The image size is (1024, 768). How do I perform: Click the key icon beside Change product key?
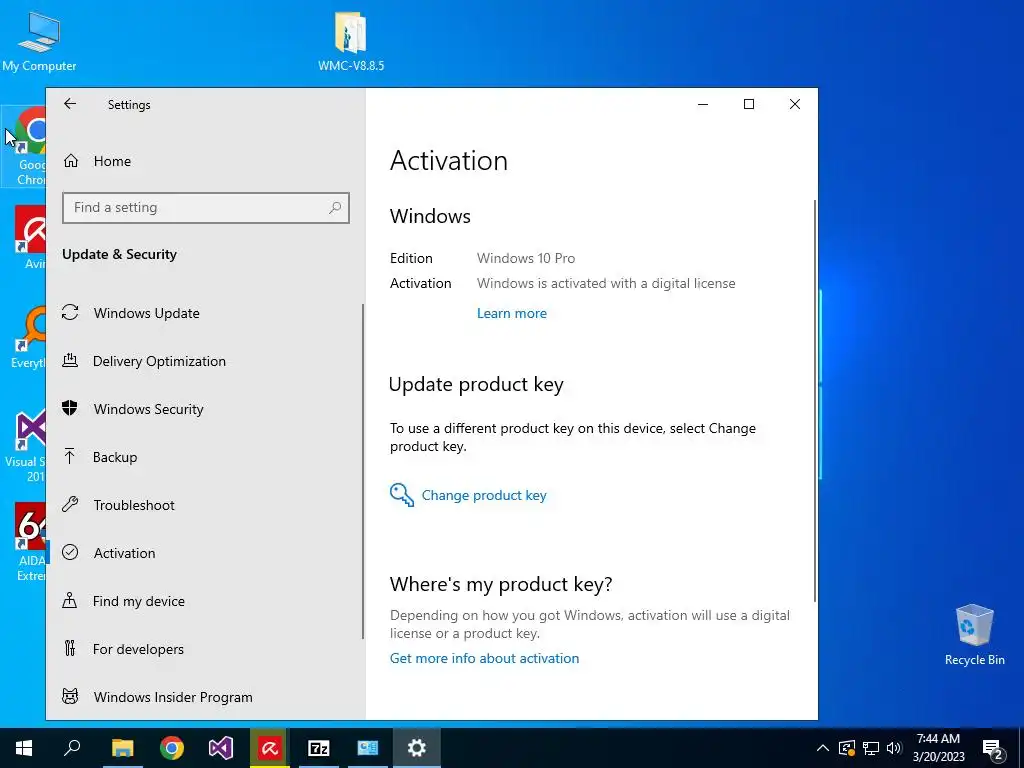402,495
